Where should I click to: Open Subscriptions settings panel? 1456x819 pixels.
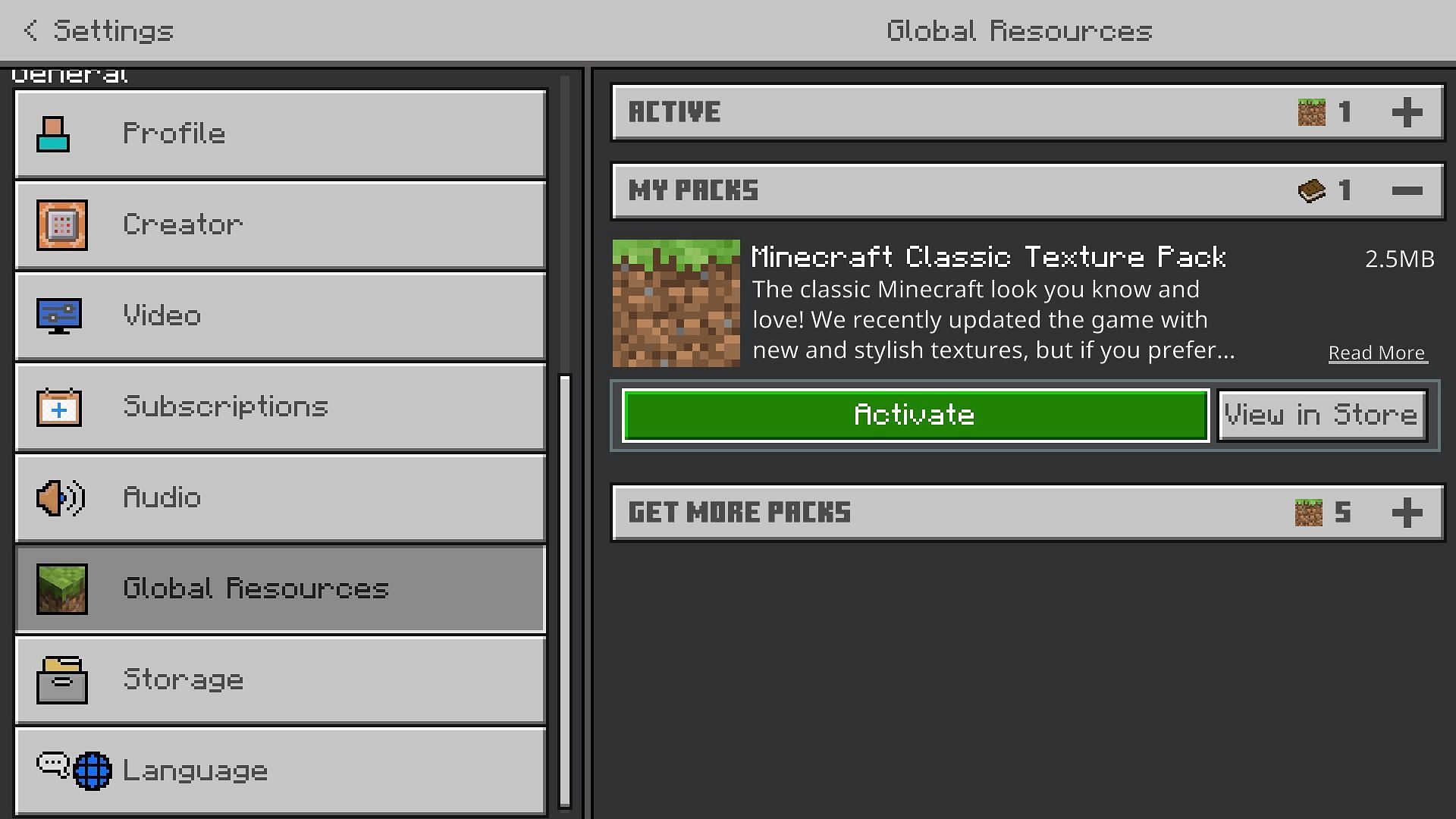[281, 406]
